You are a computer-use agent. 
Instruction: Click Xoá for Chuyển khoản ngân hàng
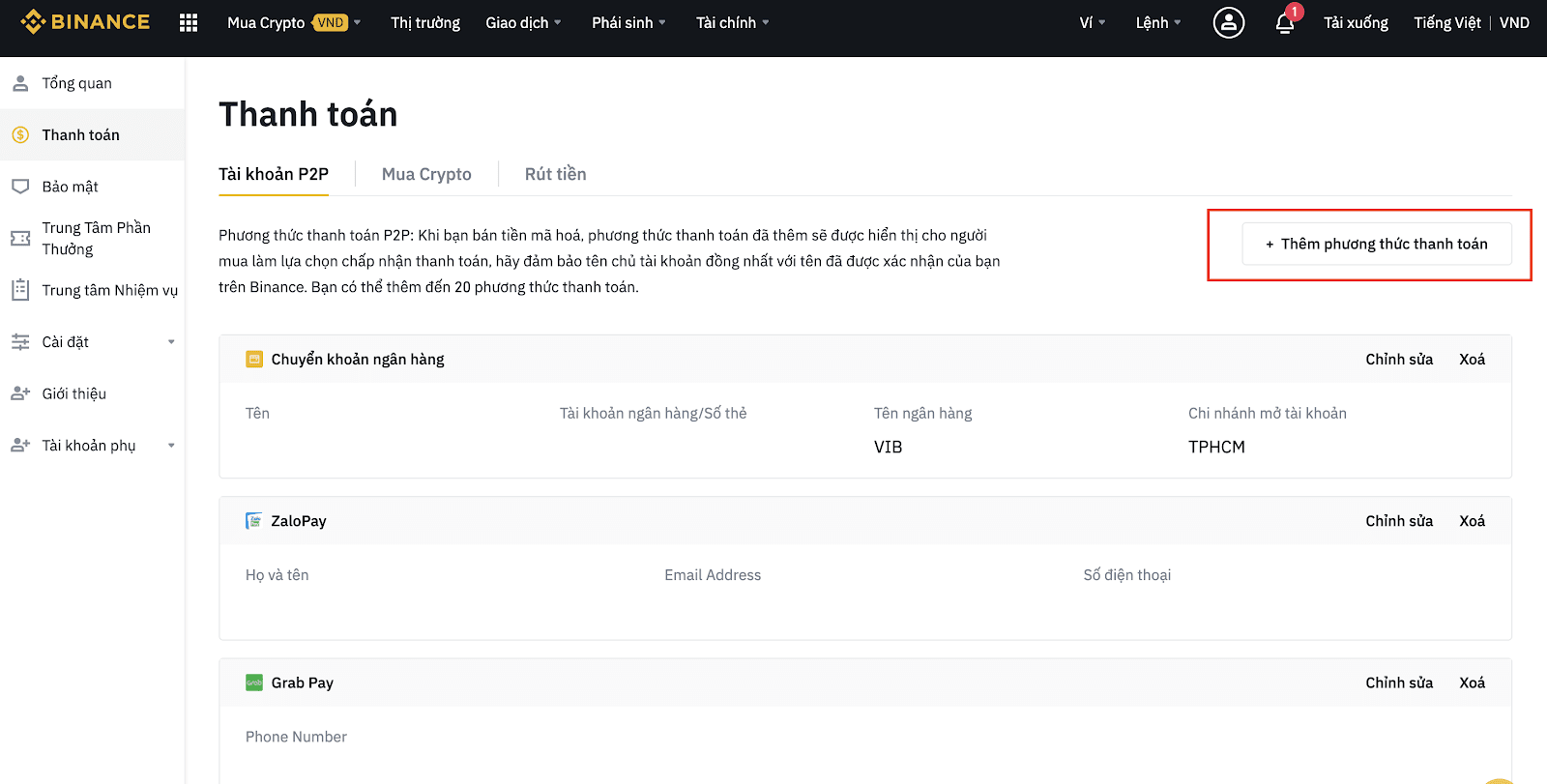point(1473,359)
